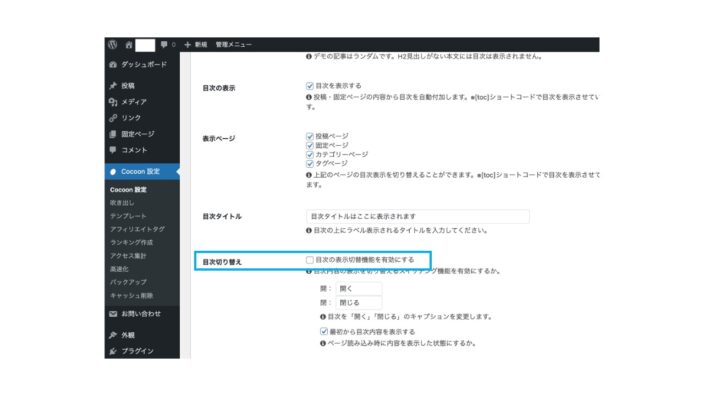Viewport: 704px width, 396px height.
Task: Click the plus 新規 item
Action: pos(196,44)
